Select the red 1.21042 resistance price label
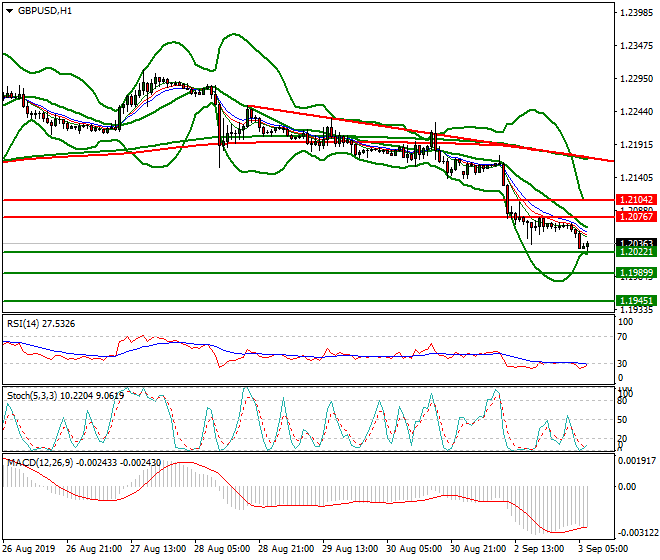The height and width of the screenshot is (560, 660). [x=636, y=200]
